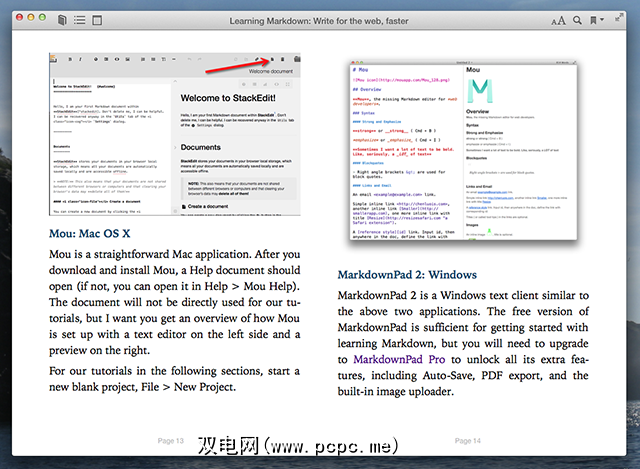640x469 pixels.
Task: Expand the bookmark dropdown arrow
Action: (x=602, y=19)
